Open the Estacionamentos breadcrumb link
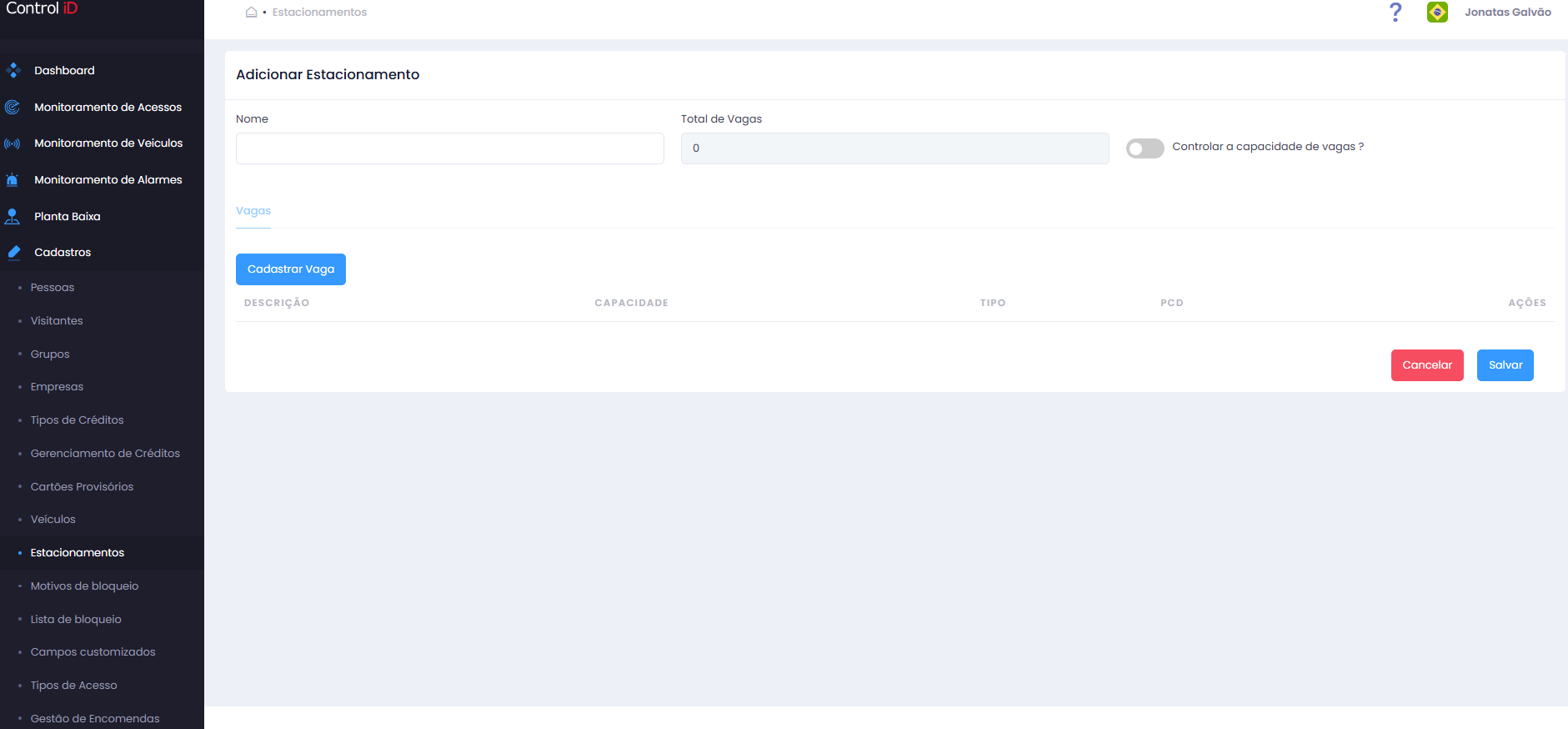The height and width of the screenshot is (729, 1568). (x=319, y=13)
